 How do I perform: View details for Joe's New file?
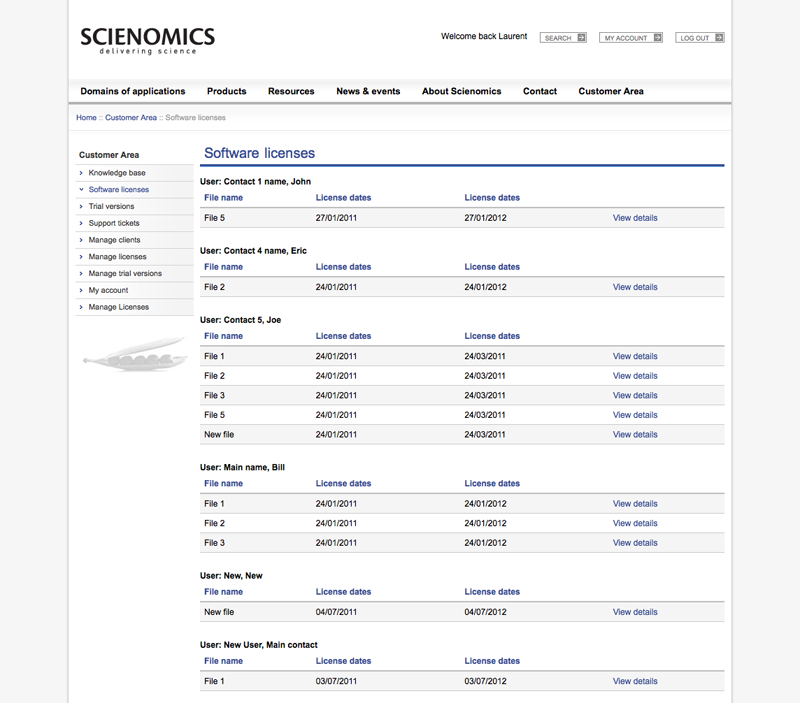tap(635, 435)
